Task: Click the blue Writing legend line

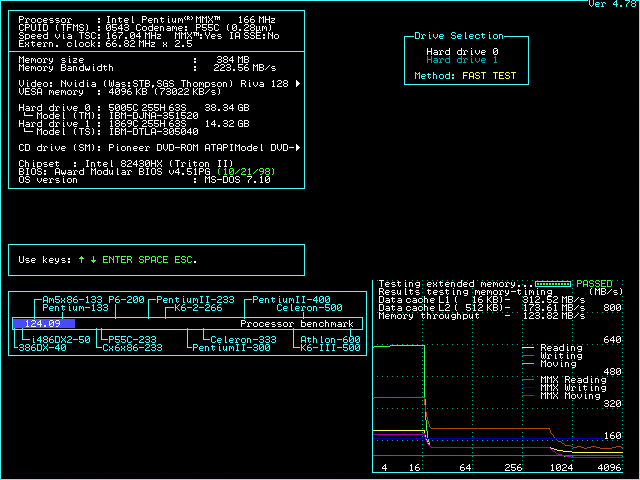Action: [528, 356]
